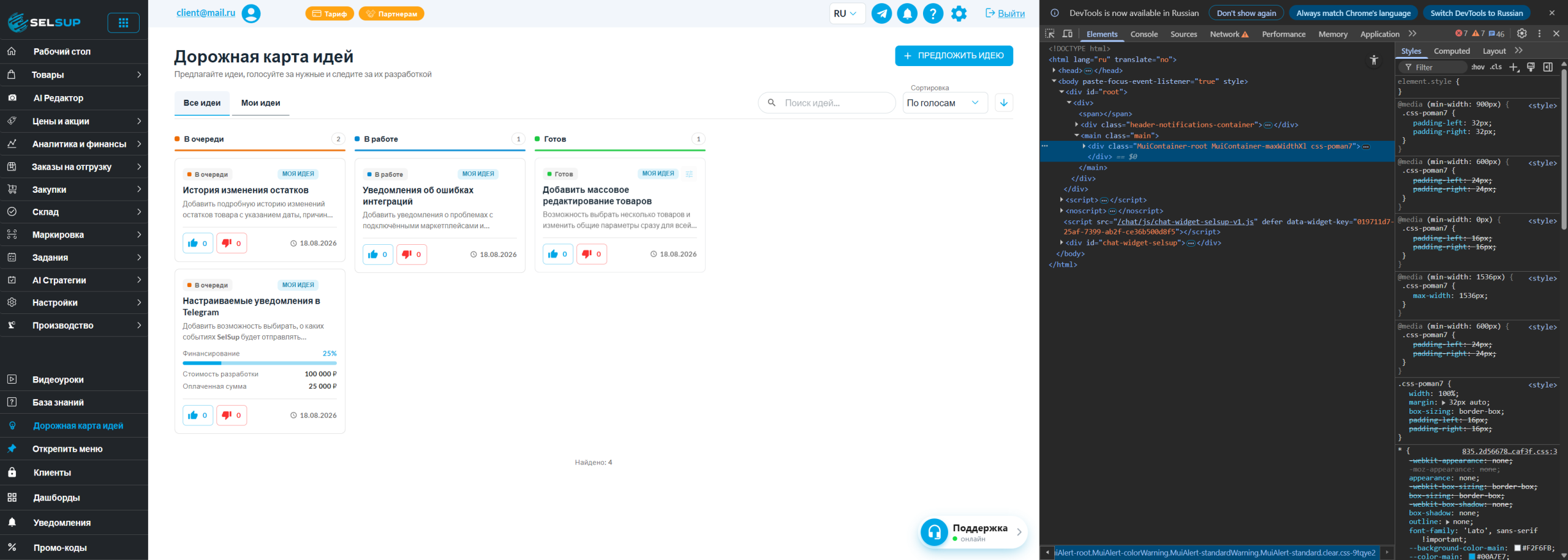Open the user profile avatar icon
Image resolution: width=1568 pixels, height=560 pixels.
251,13
